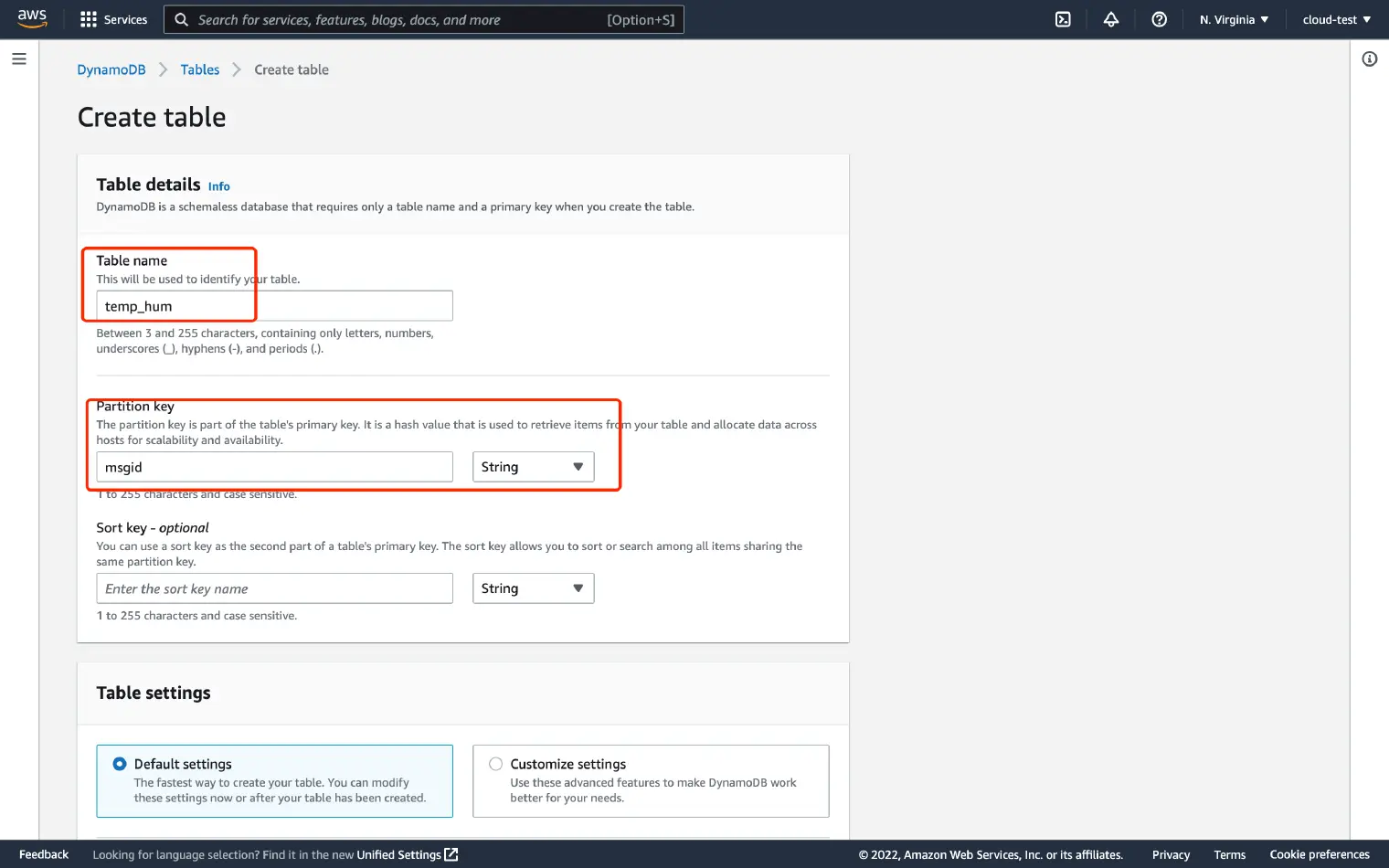Toggle the left navigation hamburger menu
Screen dimensions: 1389x868
[19, 58]
